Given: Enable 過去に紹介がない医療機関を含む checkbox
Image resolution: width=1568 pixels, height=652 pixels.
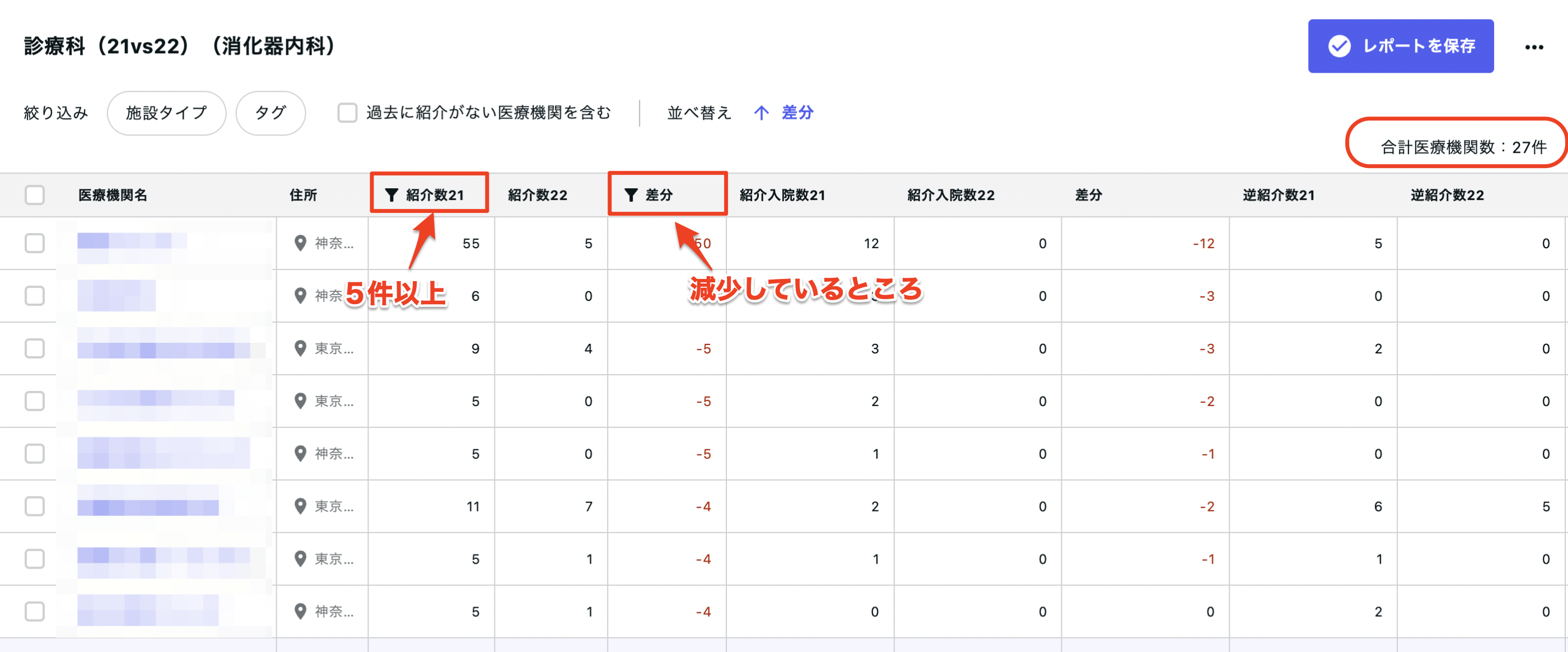Looking at the screenshot, I should coord(347,113).
